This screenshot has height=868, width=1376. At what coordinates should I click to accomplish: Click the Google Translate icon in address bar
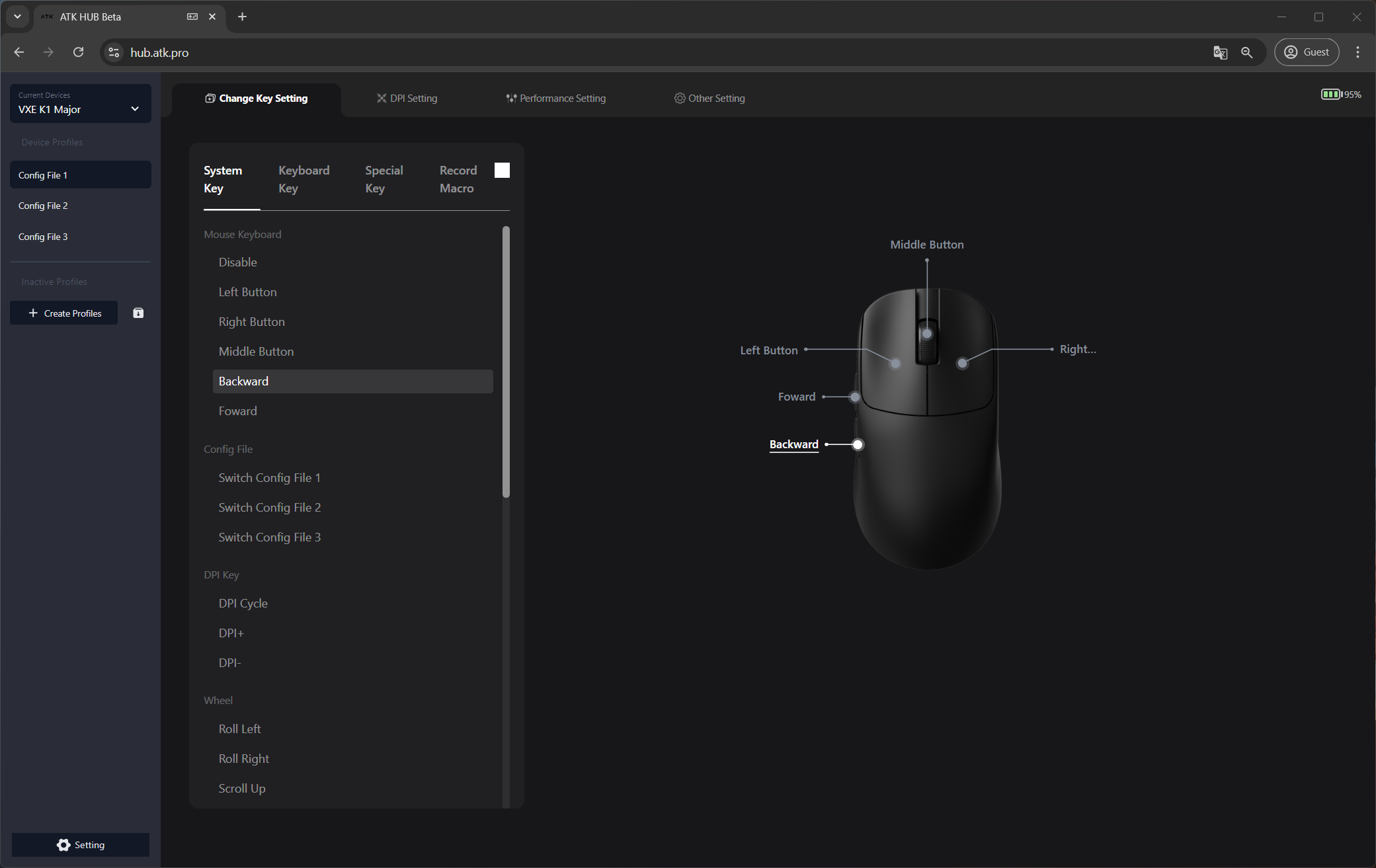coord(1220,53)
